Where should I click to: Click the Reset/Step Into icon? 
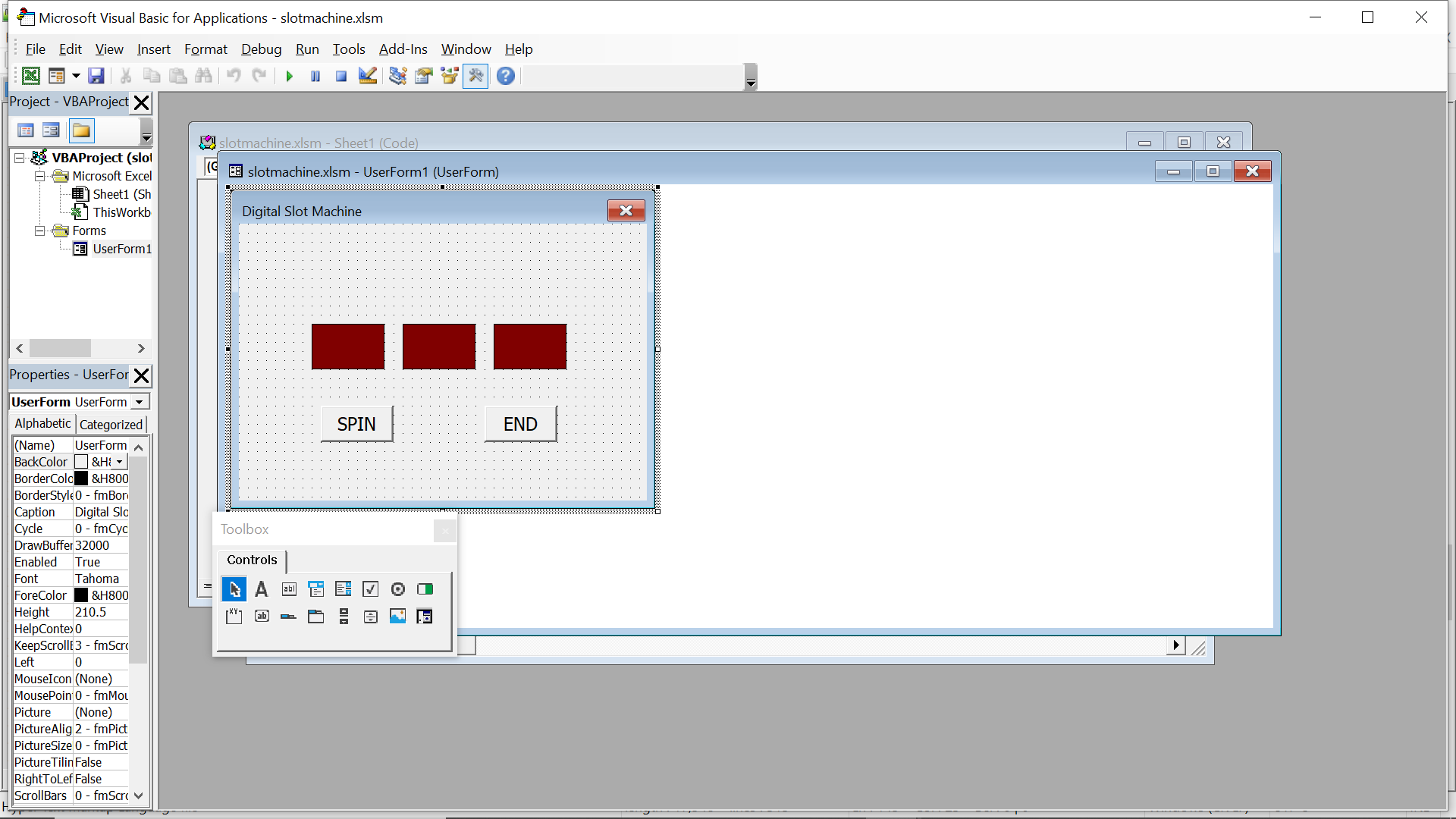pyautogui.click(x=341, y=76)
